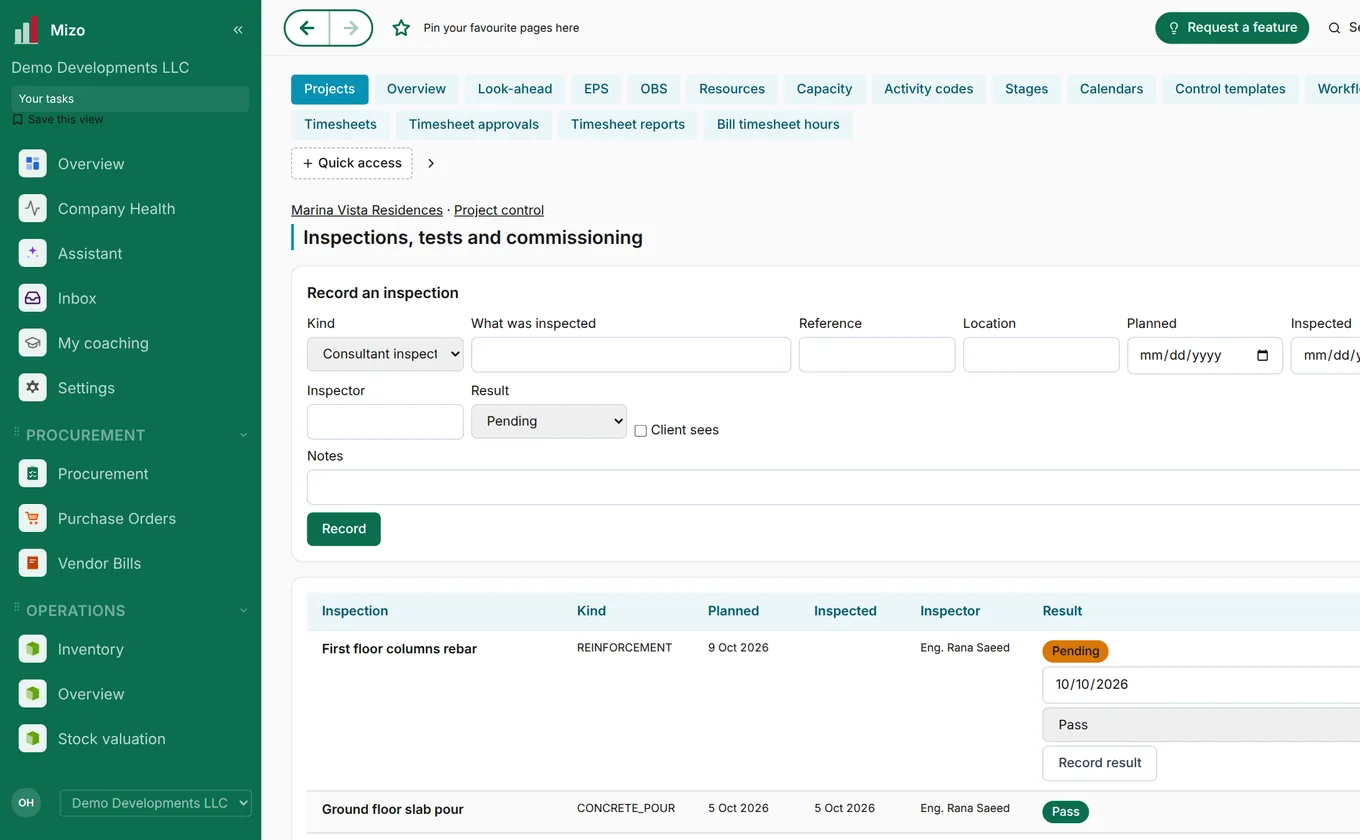Click the Quick access button
The width and height of the screenshot is (1360, 840).
point(352,163)
